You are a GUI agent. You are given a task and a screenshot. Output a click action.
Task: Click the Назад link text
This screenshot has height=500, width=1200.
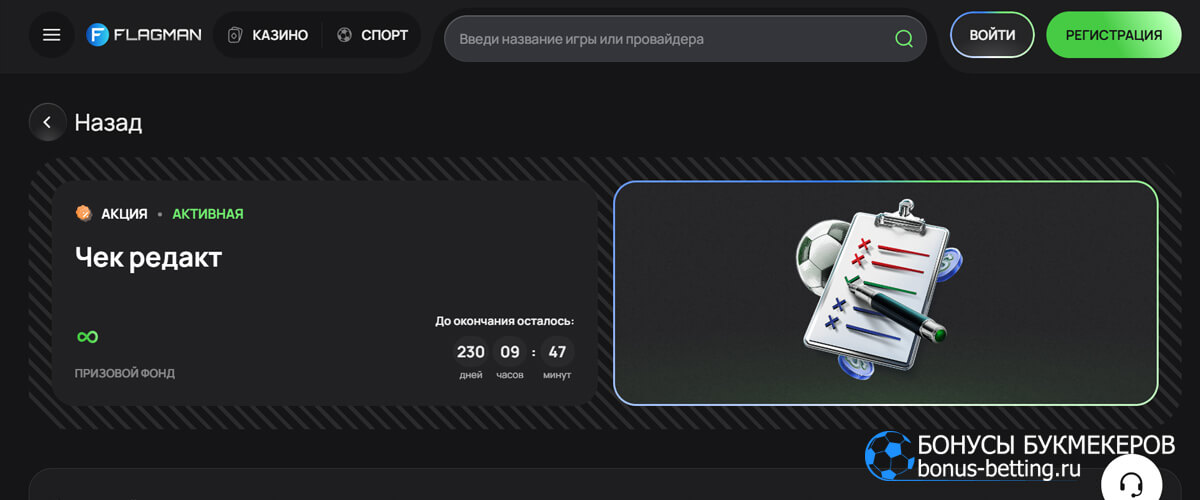[108, 123]
